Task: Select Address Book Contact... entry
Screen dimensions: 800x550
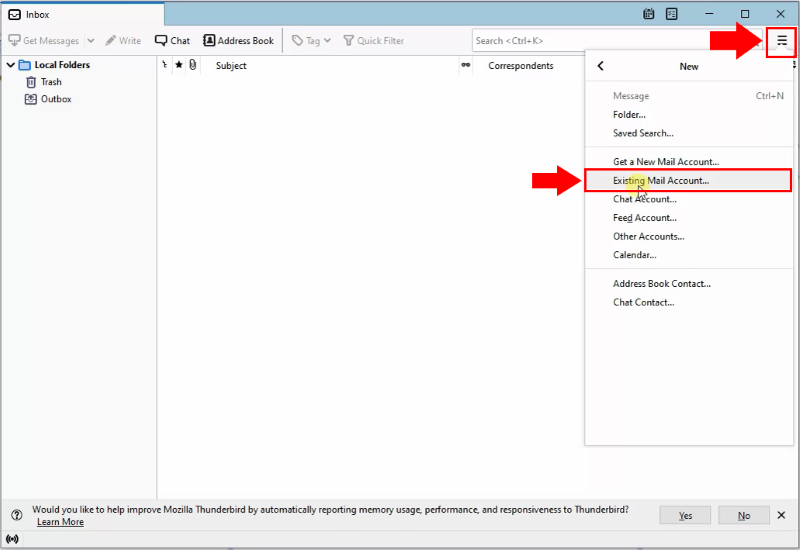Action: 689,283
